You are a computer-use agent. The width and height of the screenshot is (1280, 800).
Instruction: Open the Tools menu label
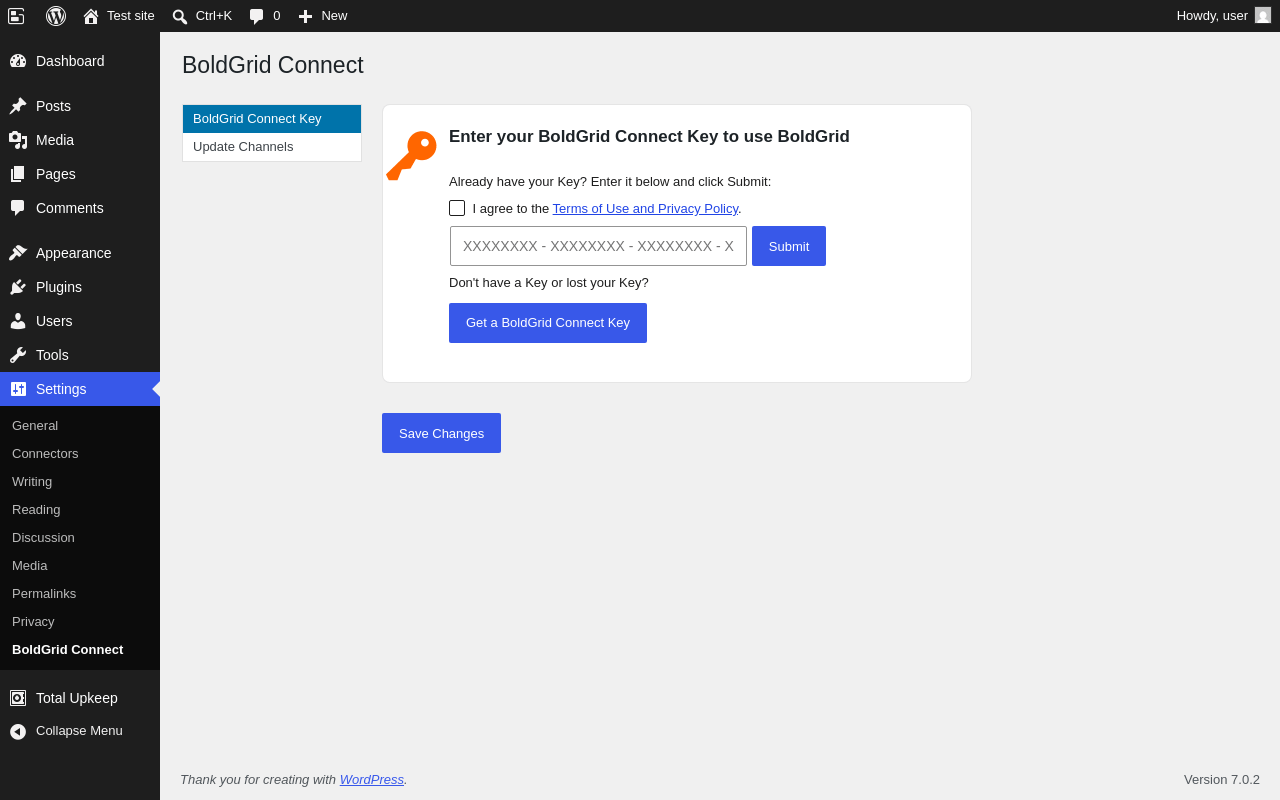tap(52, 355)
